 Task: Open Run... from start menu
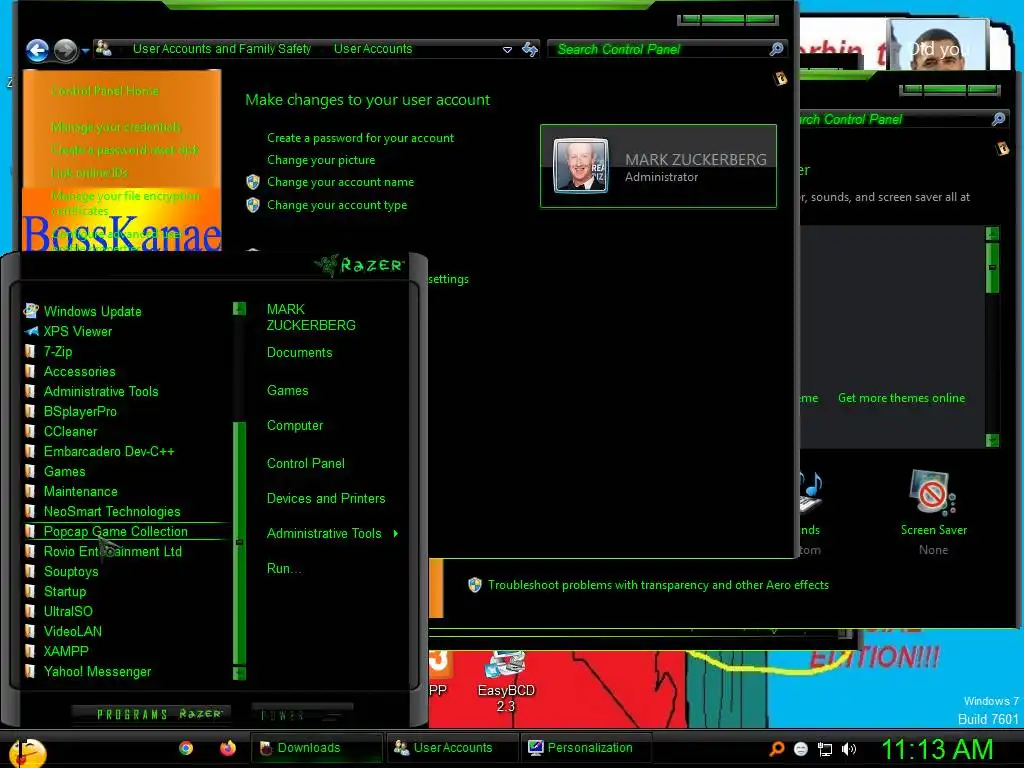click(284, 569)
